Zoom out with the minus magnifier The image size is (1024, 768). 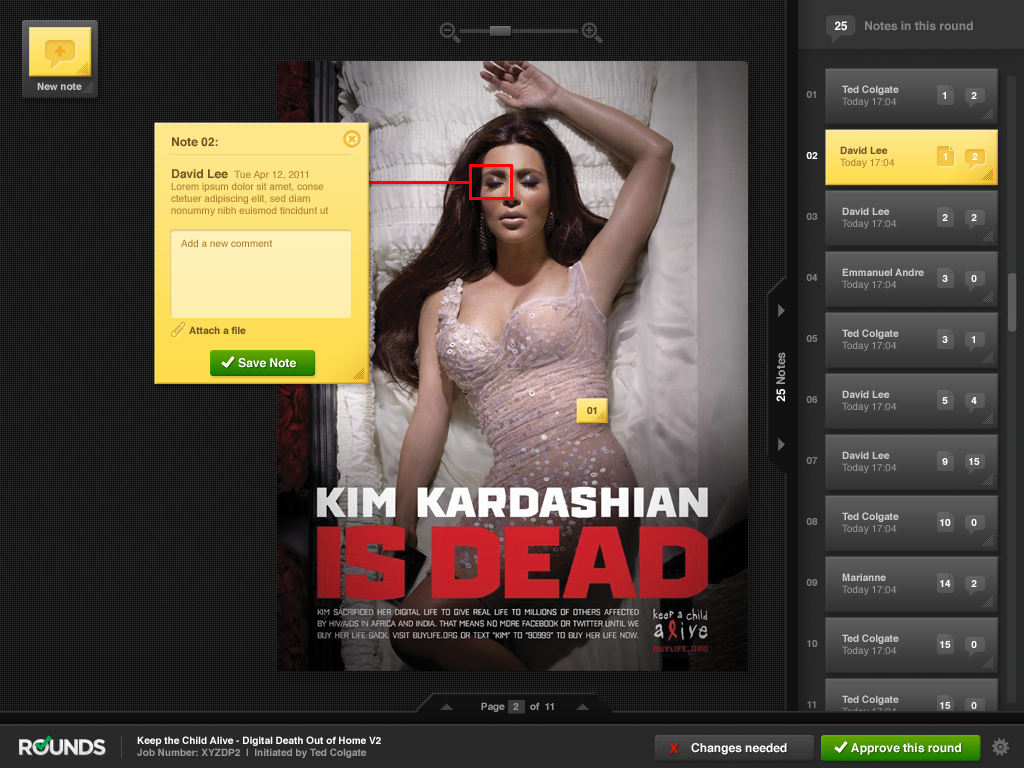449,32
